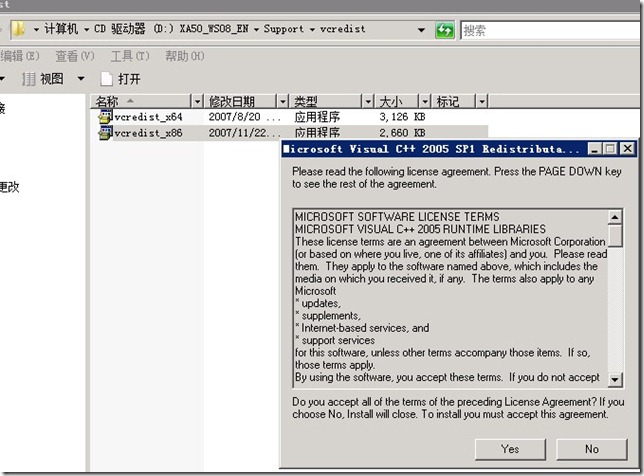
Task: Click the search (搜索) input field
Action: coord(551,30)
